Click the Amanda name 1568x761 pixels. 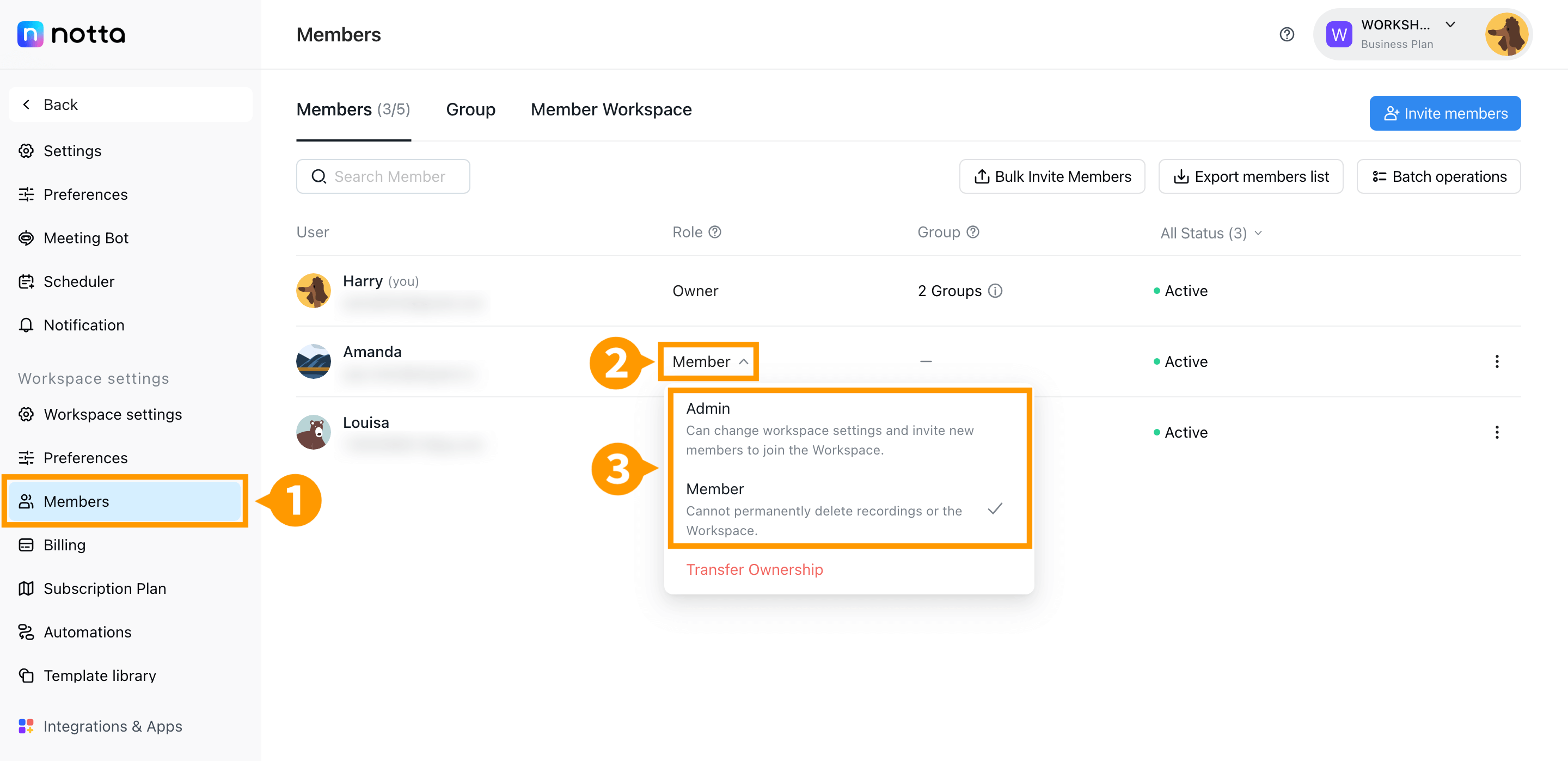(372, 351)
